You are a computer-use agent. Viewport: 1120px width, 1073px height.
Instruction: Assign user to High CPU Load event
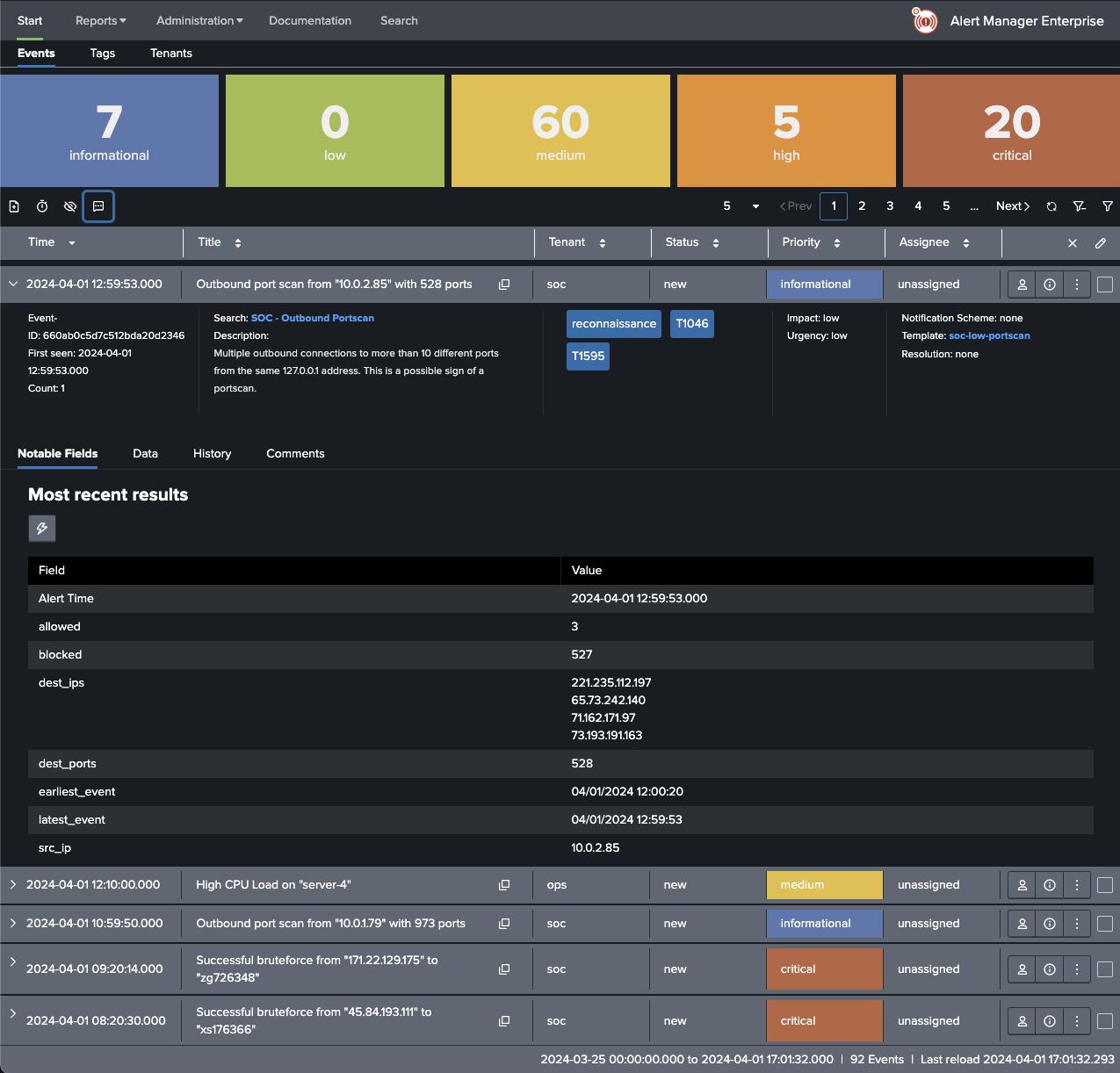pyautogui.click(x=1022, y=885)
